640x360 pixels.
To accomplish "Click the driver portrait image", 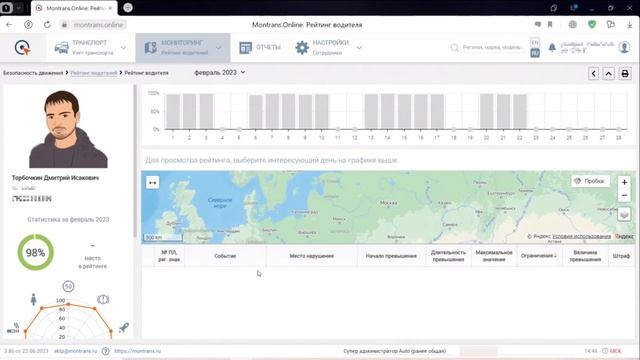I will pos(68,129).
